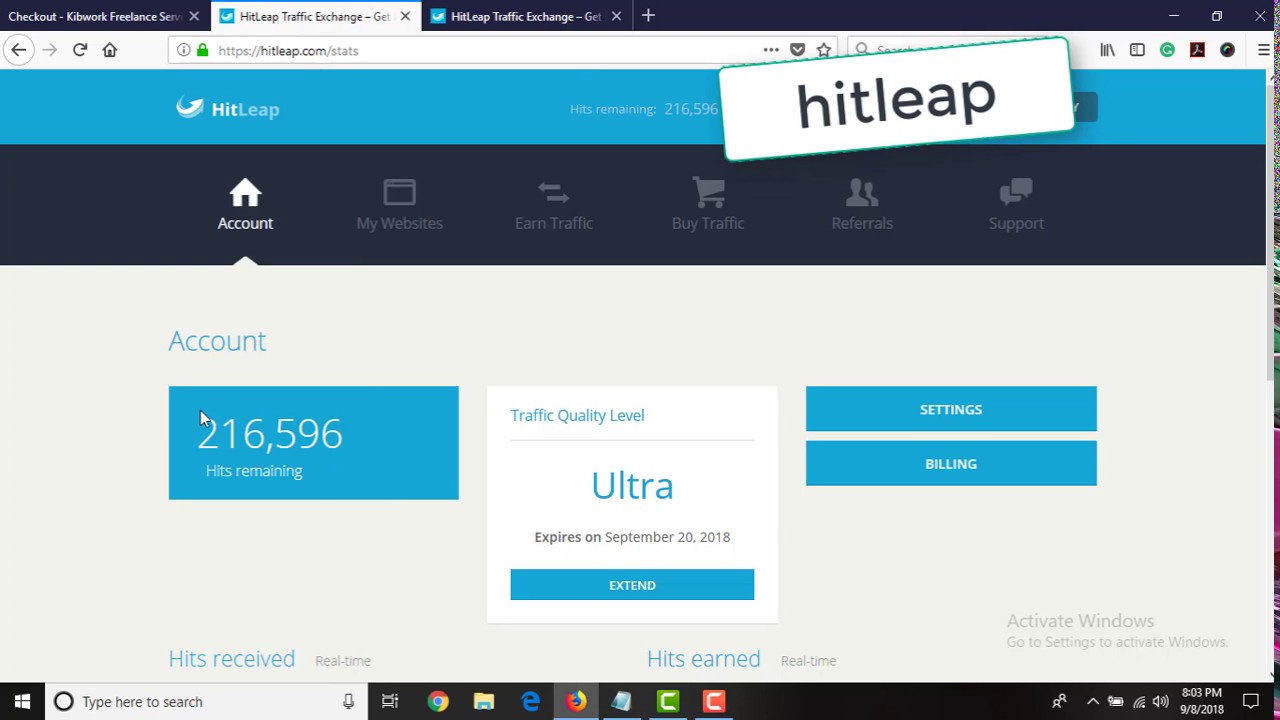Open the orange Camtasia recorder taskbar icon

click(x=714, y=702)
